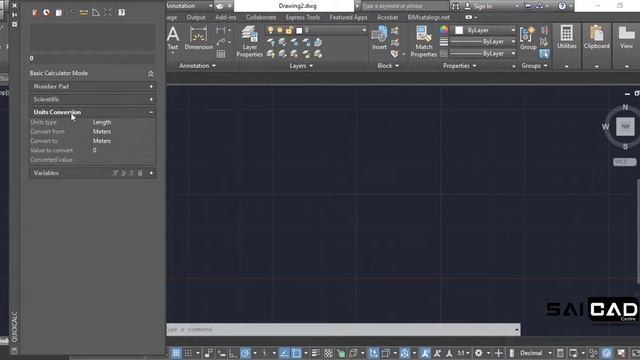Image resolution: width=640 pixels, height=360 pixels.
Task: Open the Output ribbon tab
Action: pyautogui.click(x=196, y=17)
